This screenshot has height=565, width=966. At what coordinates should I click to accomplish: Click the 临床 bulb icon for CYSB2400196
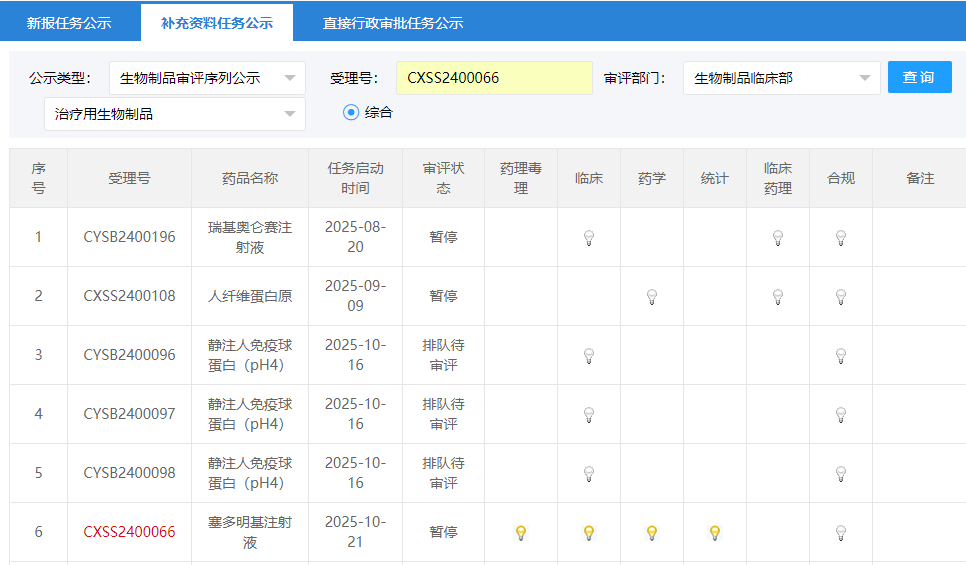point(589,238)
